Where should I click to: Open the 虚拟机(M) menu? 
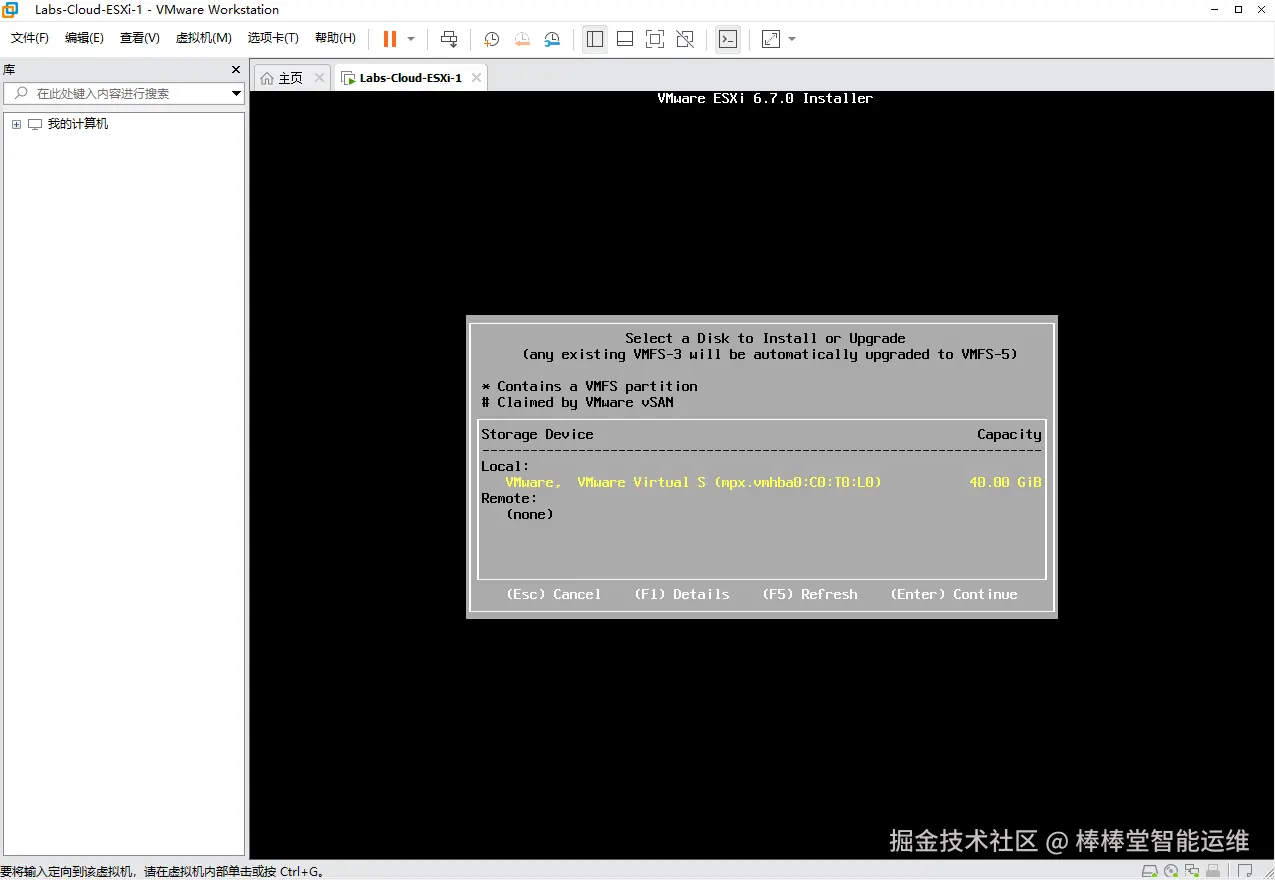204,38
